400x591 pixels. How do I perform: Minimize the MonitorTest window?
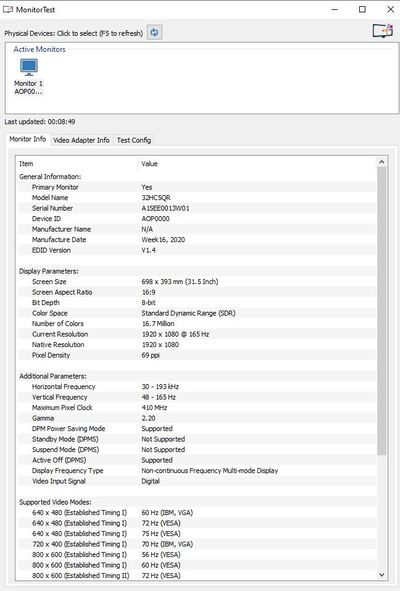click(x=334, y=9)
